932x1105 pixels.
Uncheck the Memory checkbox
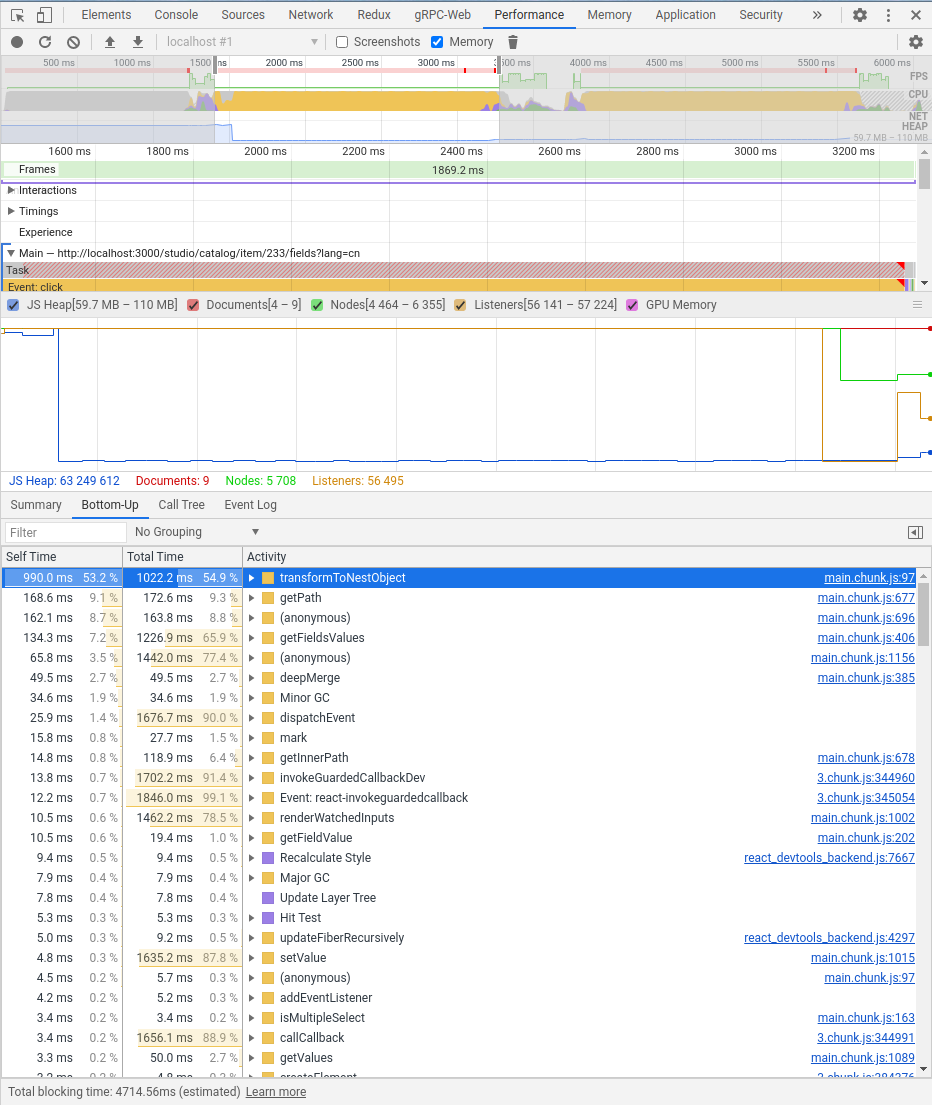(x=437, y=42)
